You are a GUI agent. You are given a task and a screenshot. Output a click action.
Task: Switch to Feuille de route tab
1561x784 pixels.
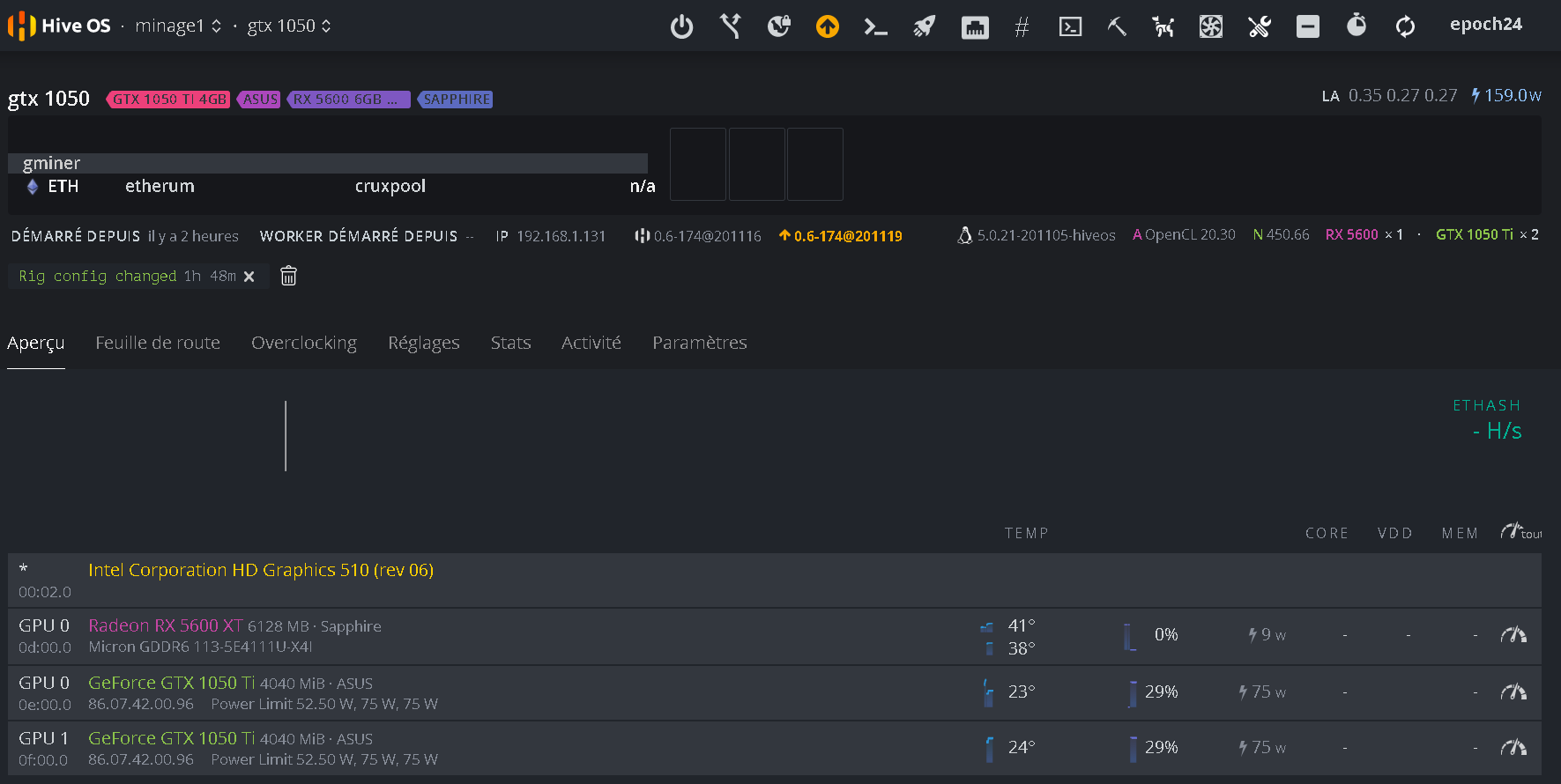click(158, 343)
